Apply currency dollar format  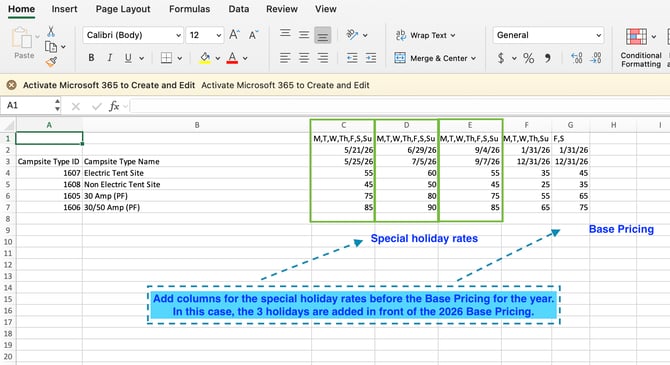pyautogui.click(x=501, y=58)
